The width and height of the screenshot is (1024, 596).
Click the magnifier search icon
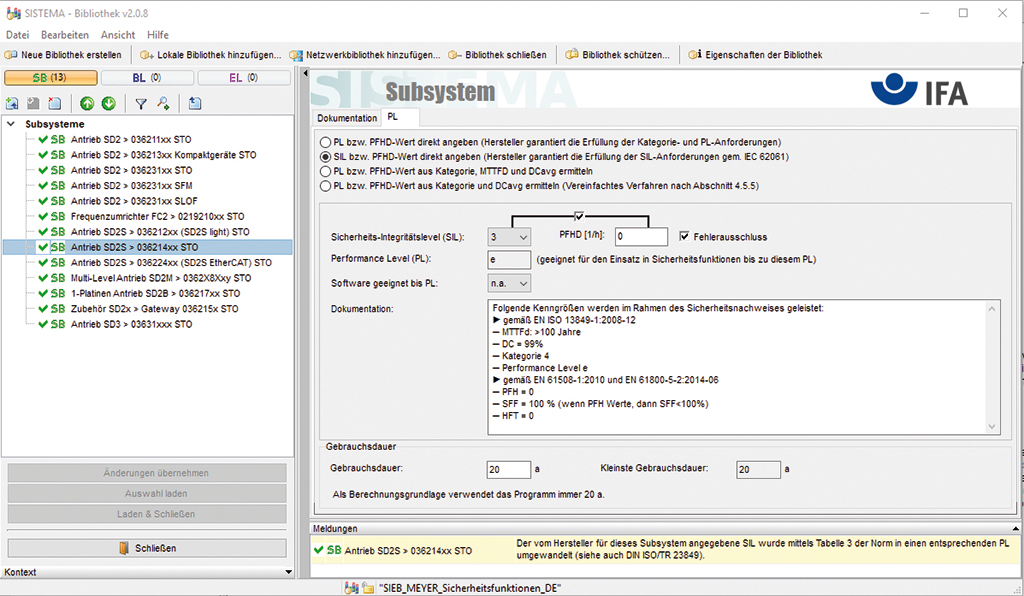pos(163,103)
